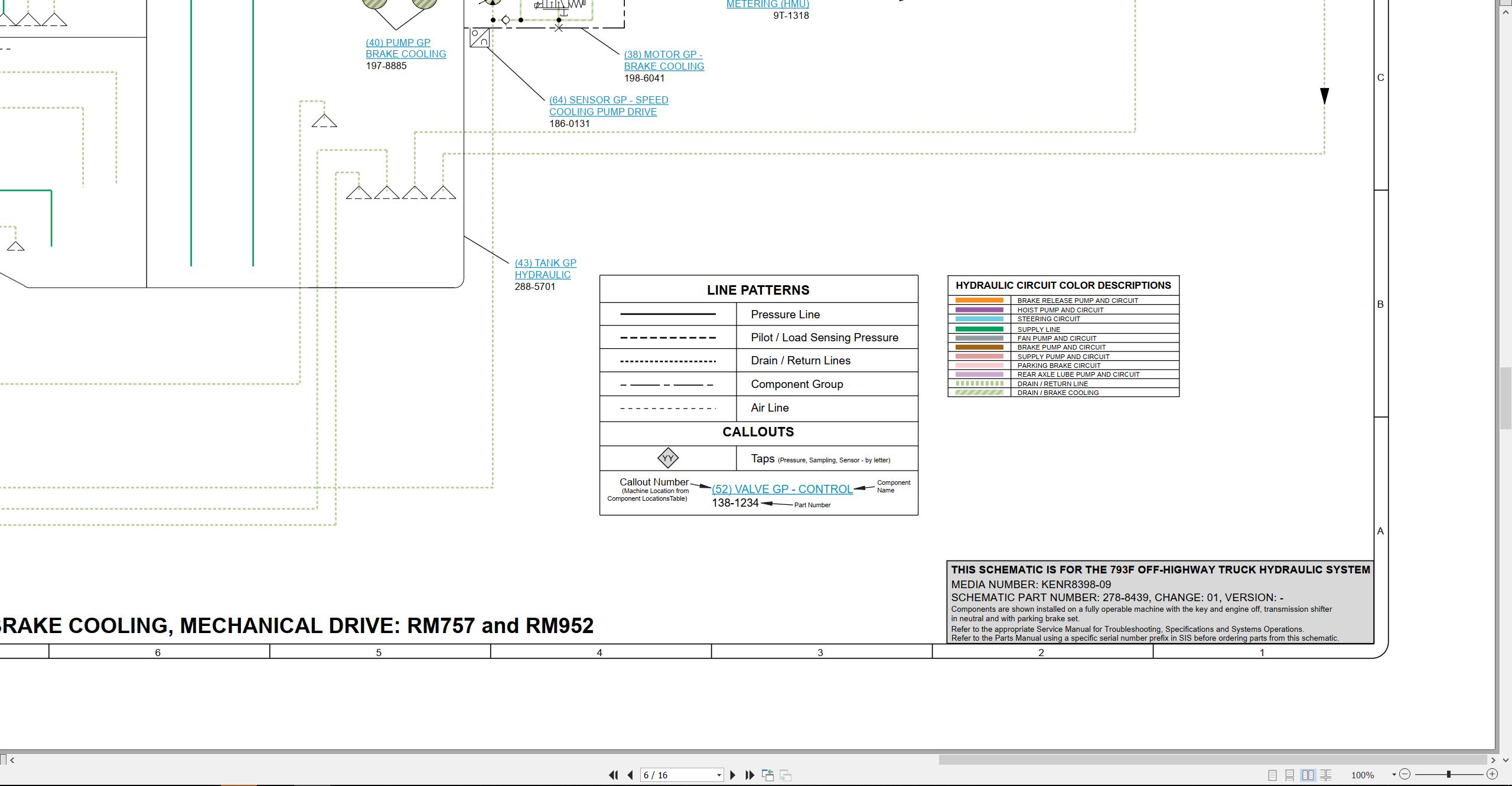Image resolution: width=1512 pixels, height=786 pixels.
Task: Click the Pilot / Load Sensing Pressure label
Action: tap(825, 337)
